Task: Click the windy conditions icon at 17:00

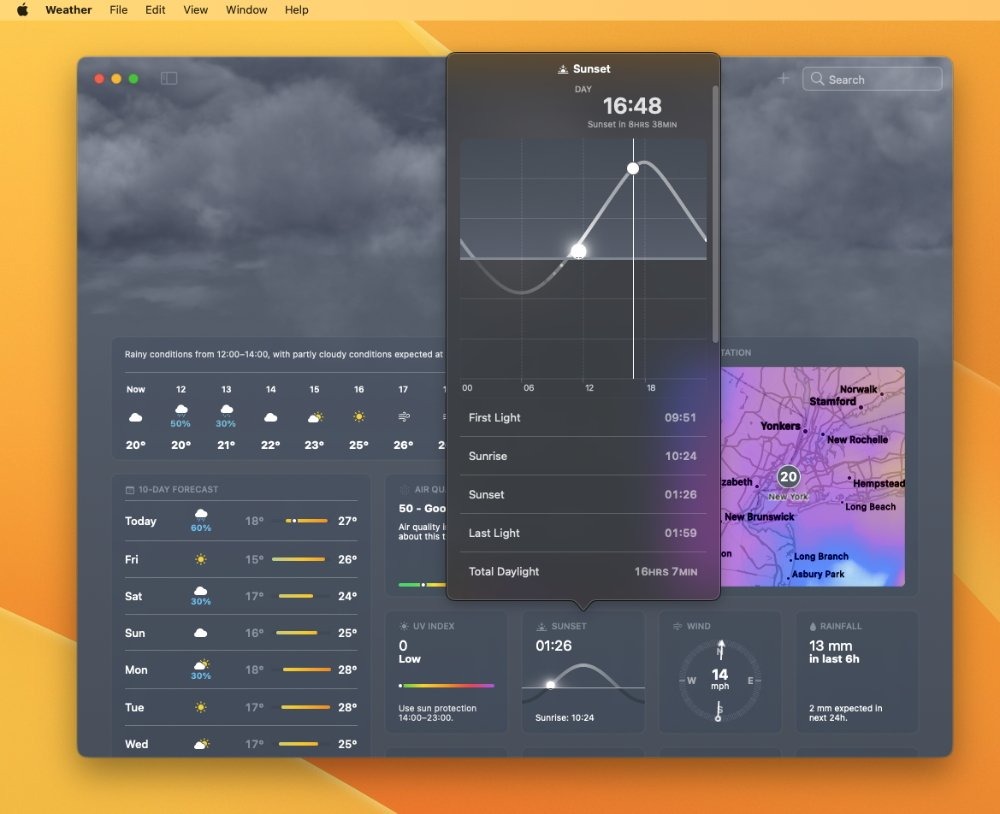Action: click(403, 414)
